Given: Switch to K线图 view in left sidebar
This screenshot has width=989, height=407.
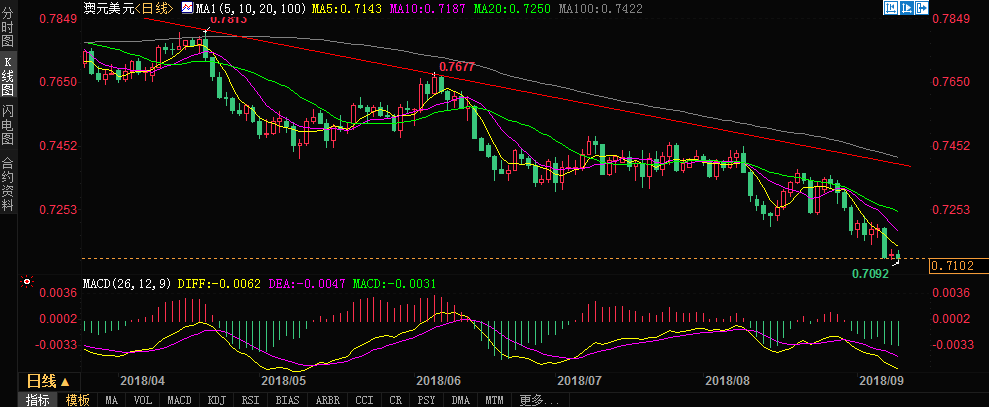Looking at the screenshot, I should (x=8, y=75).
